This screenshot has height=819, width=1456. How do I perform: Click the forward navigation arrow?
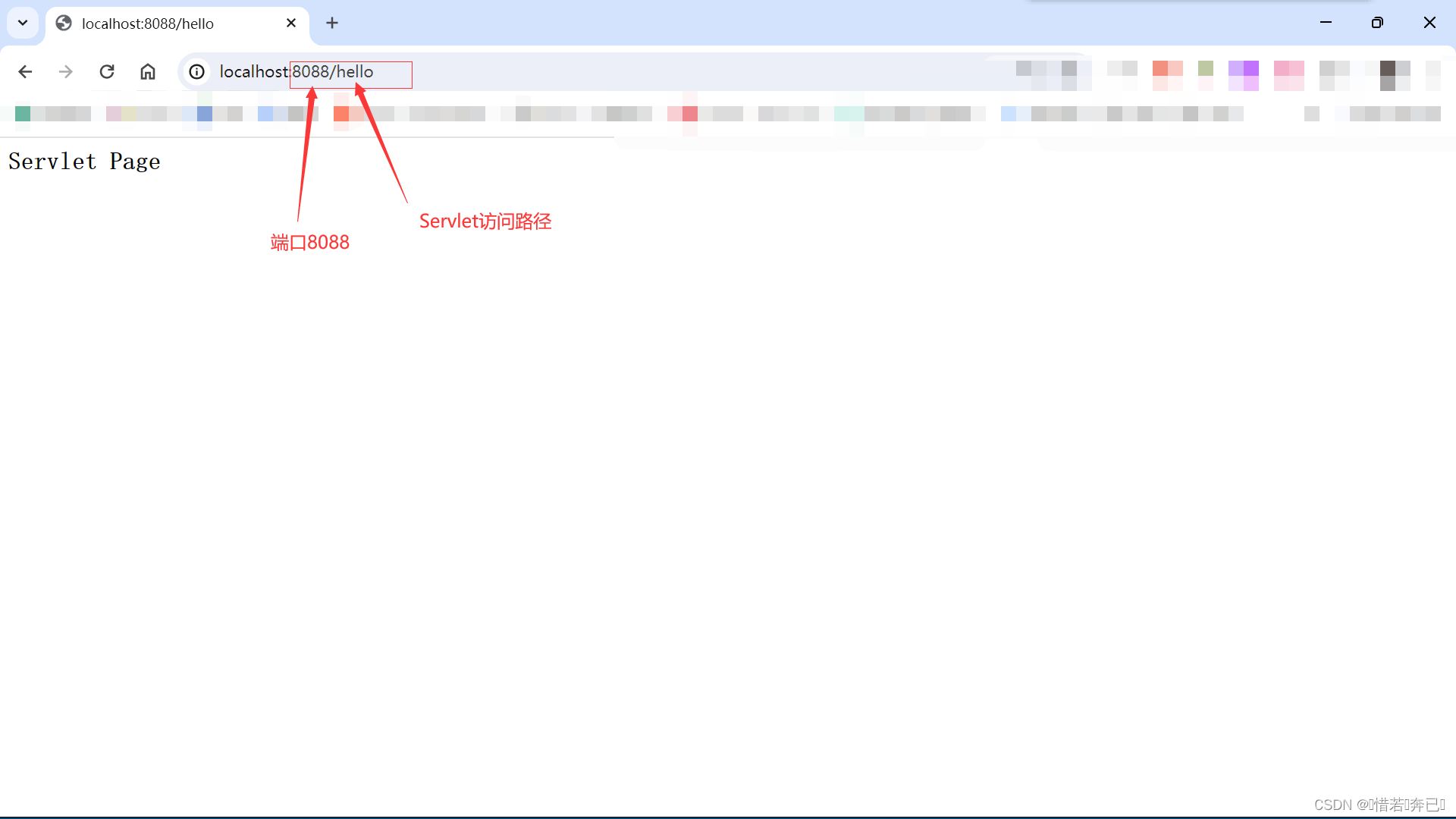[x=66, y=71]
